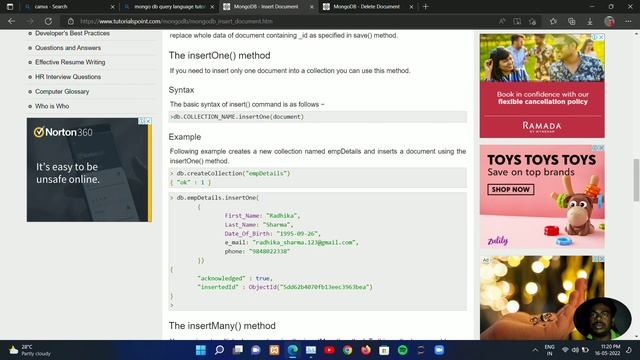Open Computer Glossary link
This screenshot has height=360, width=640.
point(62,91)
